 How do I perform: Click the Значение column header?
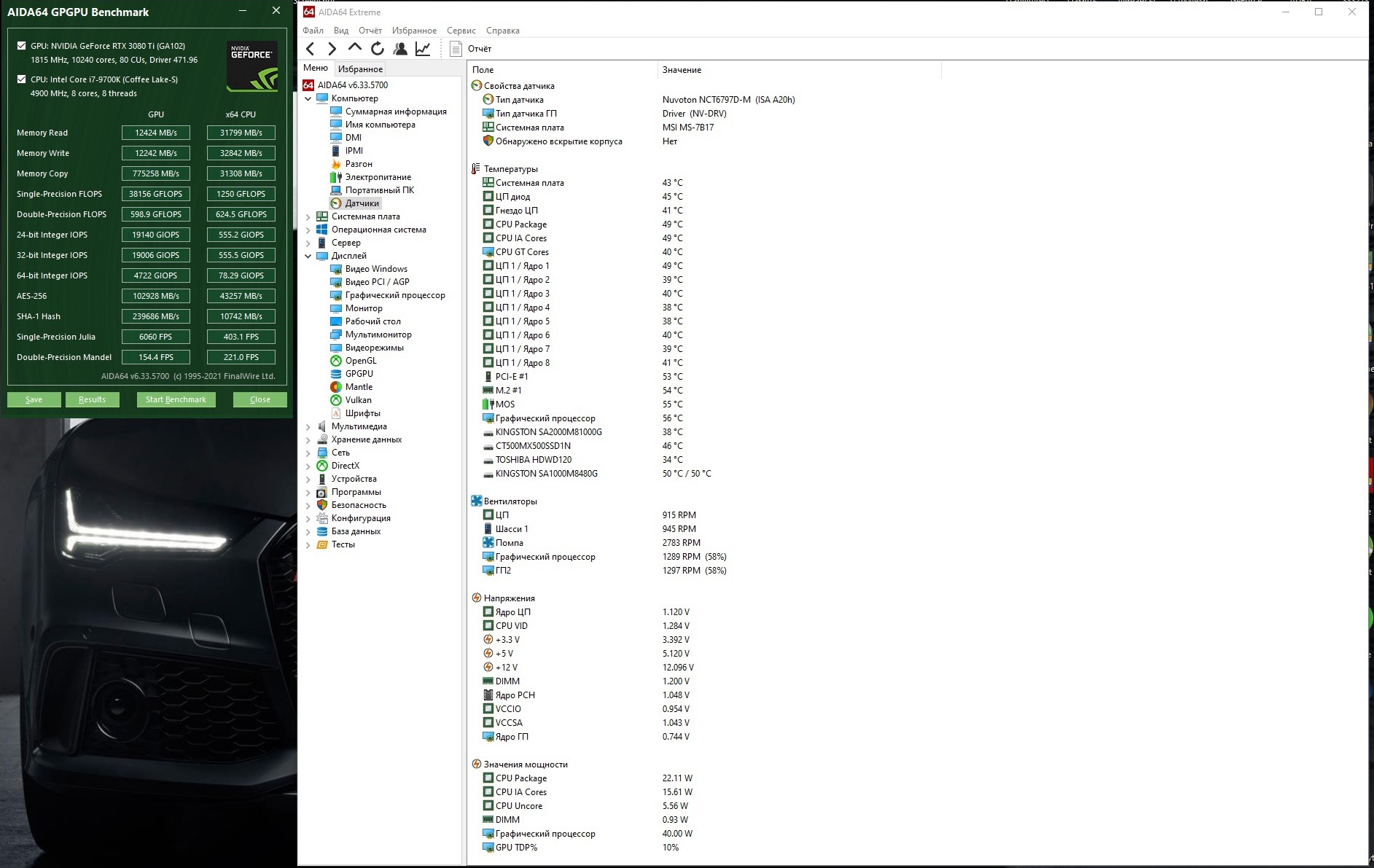(799, 70)
